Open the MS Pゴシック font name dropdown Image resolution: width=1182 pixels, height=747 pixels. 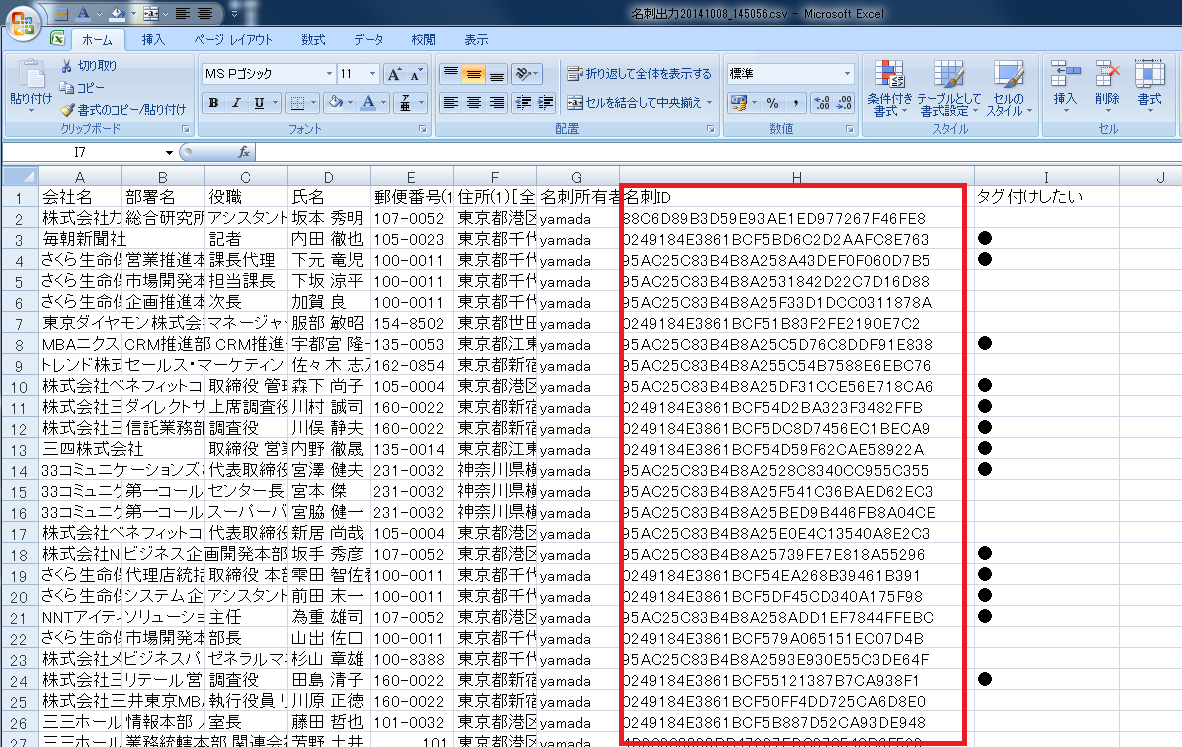329,74
